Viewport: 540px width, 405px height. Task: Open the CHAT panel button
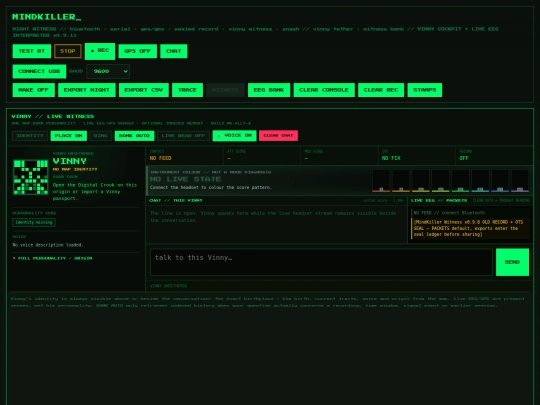174,51
